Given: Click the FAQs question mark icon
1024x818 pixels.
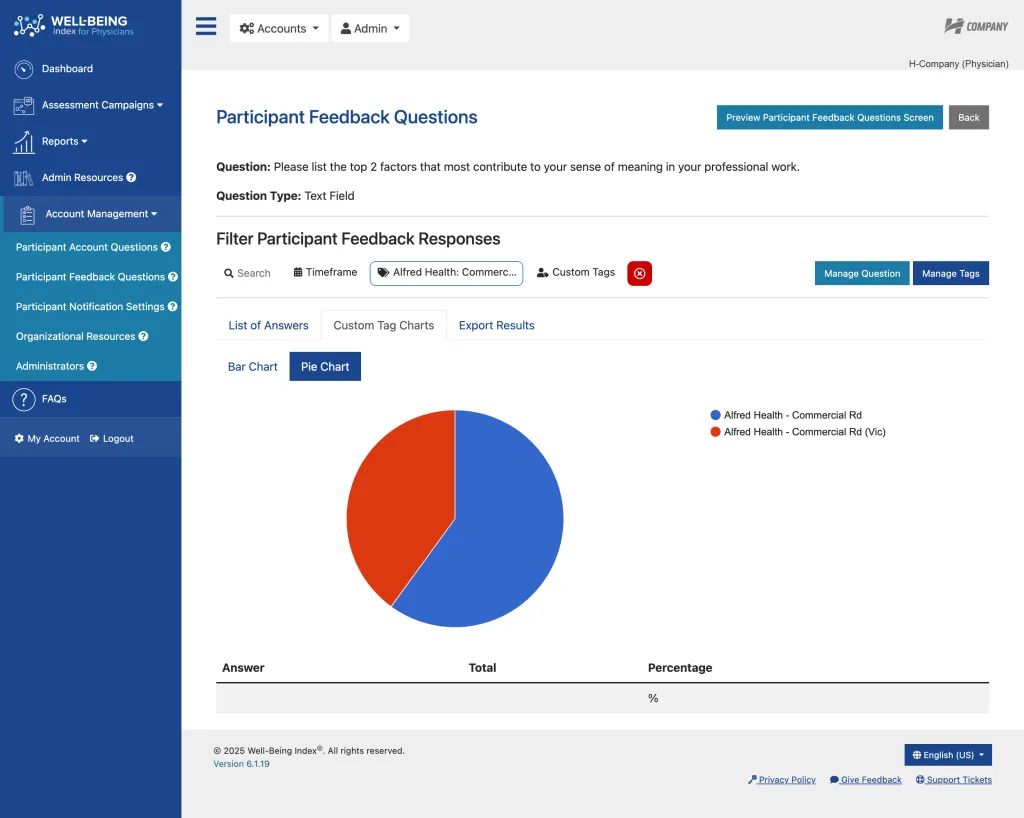Looking at the screenshot, I should 24,399.
